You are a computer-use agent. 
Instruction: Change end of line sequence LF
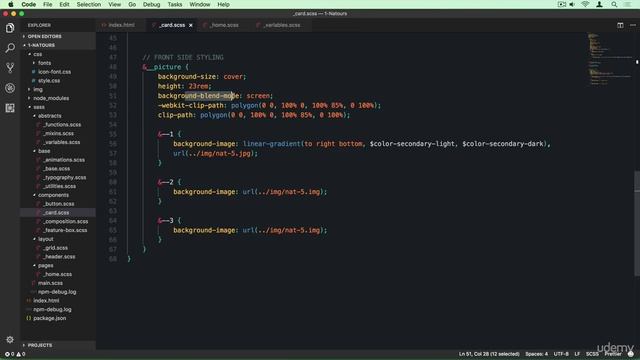(x=577, y=354)
